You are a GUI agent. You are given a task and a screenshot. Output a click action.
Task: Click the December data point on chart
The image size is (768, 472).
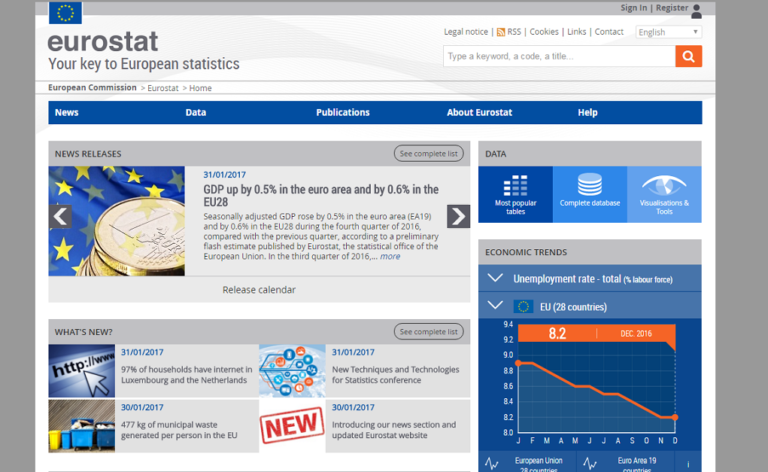[x=675, y=417]
